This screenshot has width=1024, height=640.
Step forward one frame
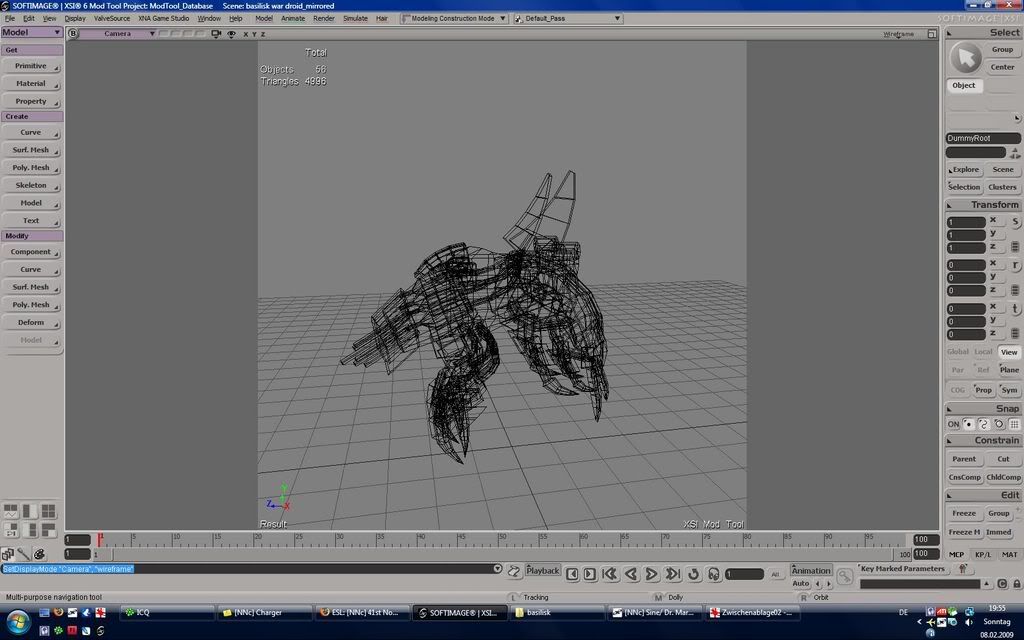589,574
